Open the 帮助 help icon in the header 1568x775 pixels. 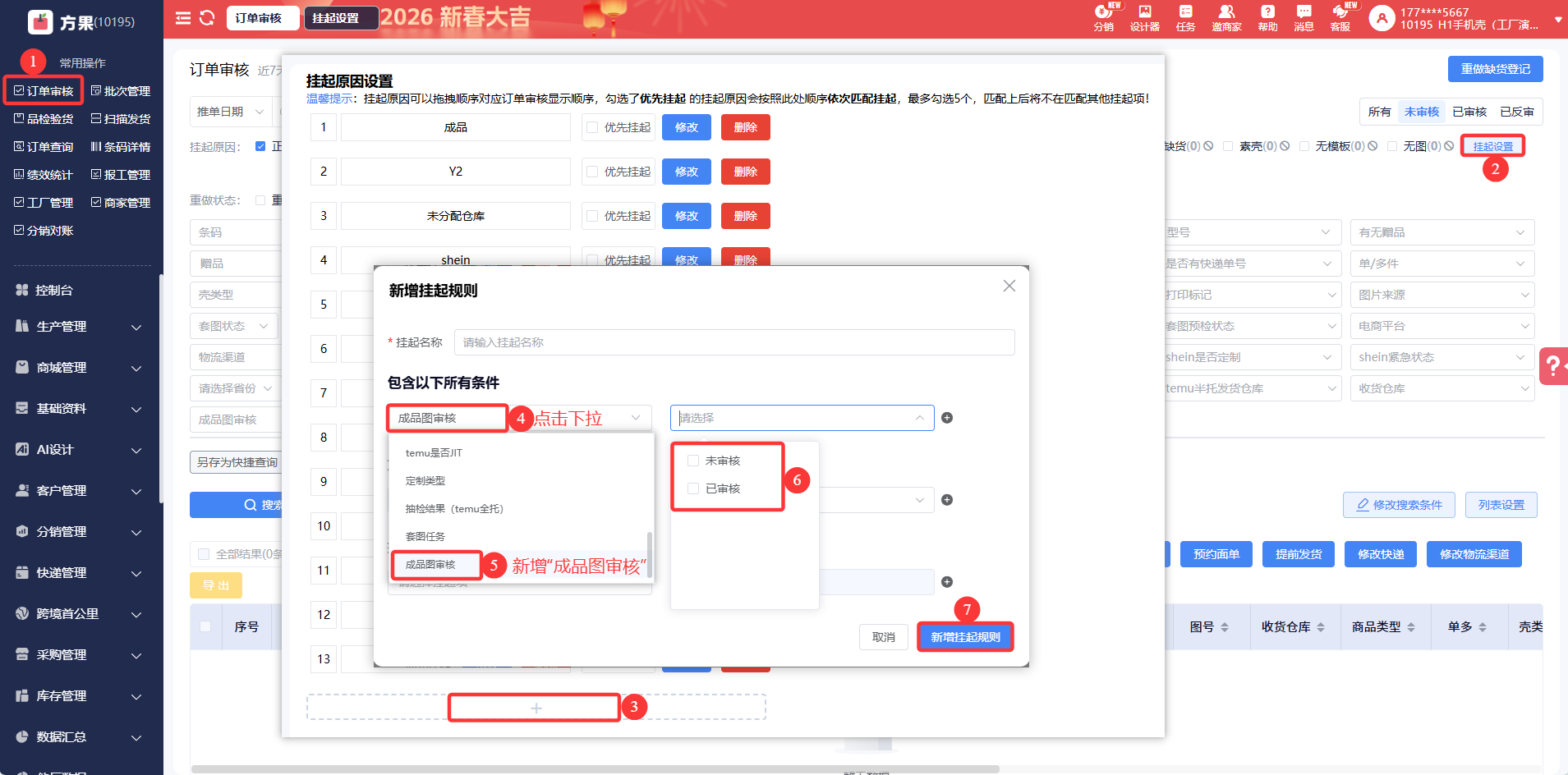1267,17
